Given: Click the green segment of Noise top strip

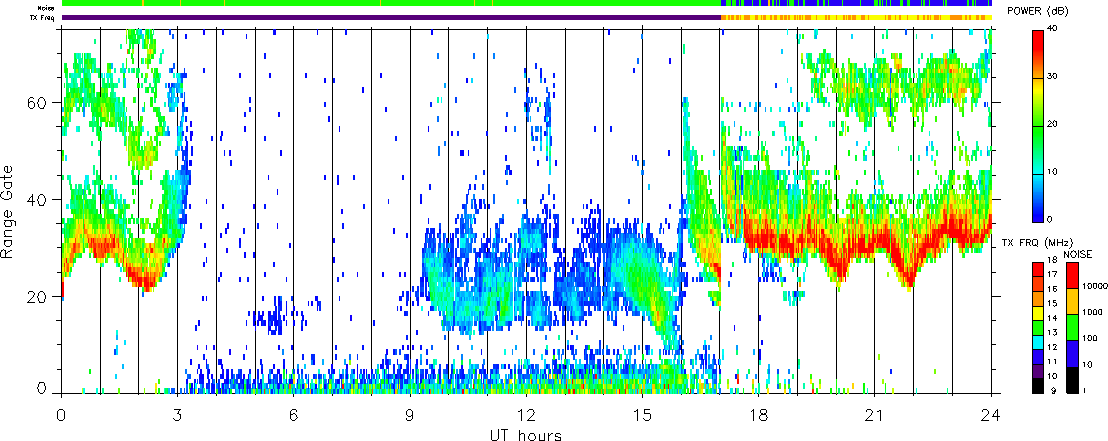Looking at the screenshot, I should [391, 4].
